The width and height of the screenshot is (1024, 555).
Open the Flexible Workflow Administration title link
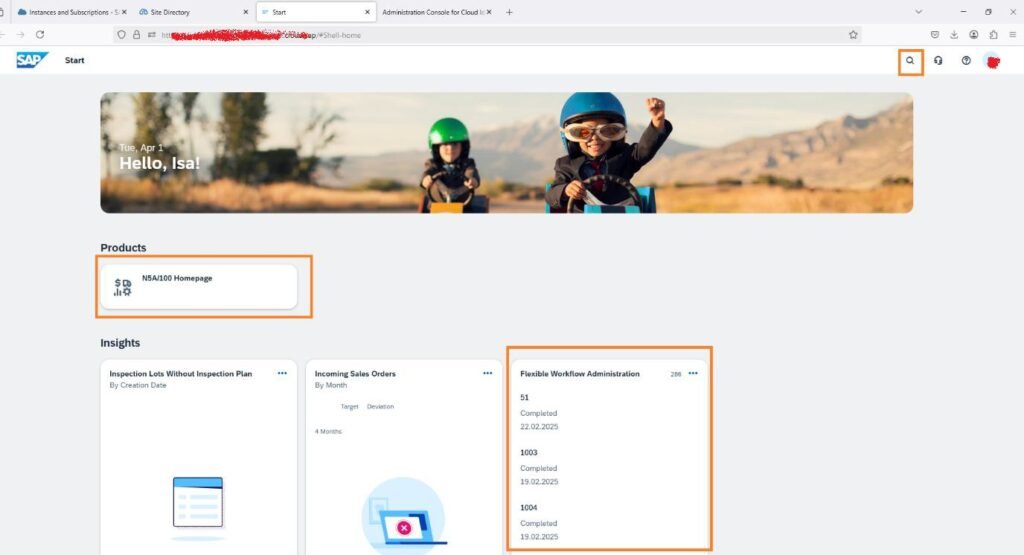580,374
